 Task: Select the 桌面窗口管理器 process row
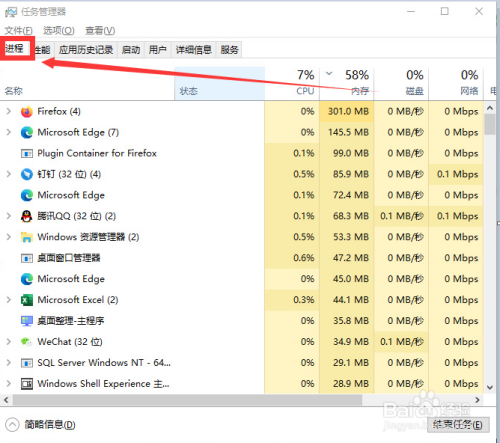coord(242,258)
